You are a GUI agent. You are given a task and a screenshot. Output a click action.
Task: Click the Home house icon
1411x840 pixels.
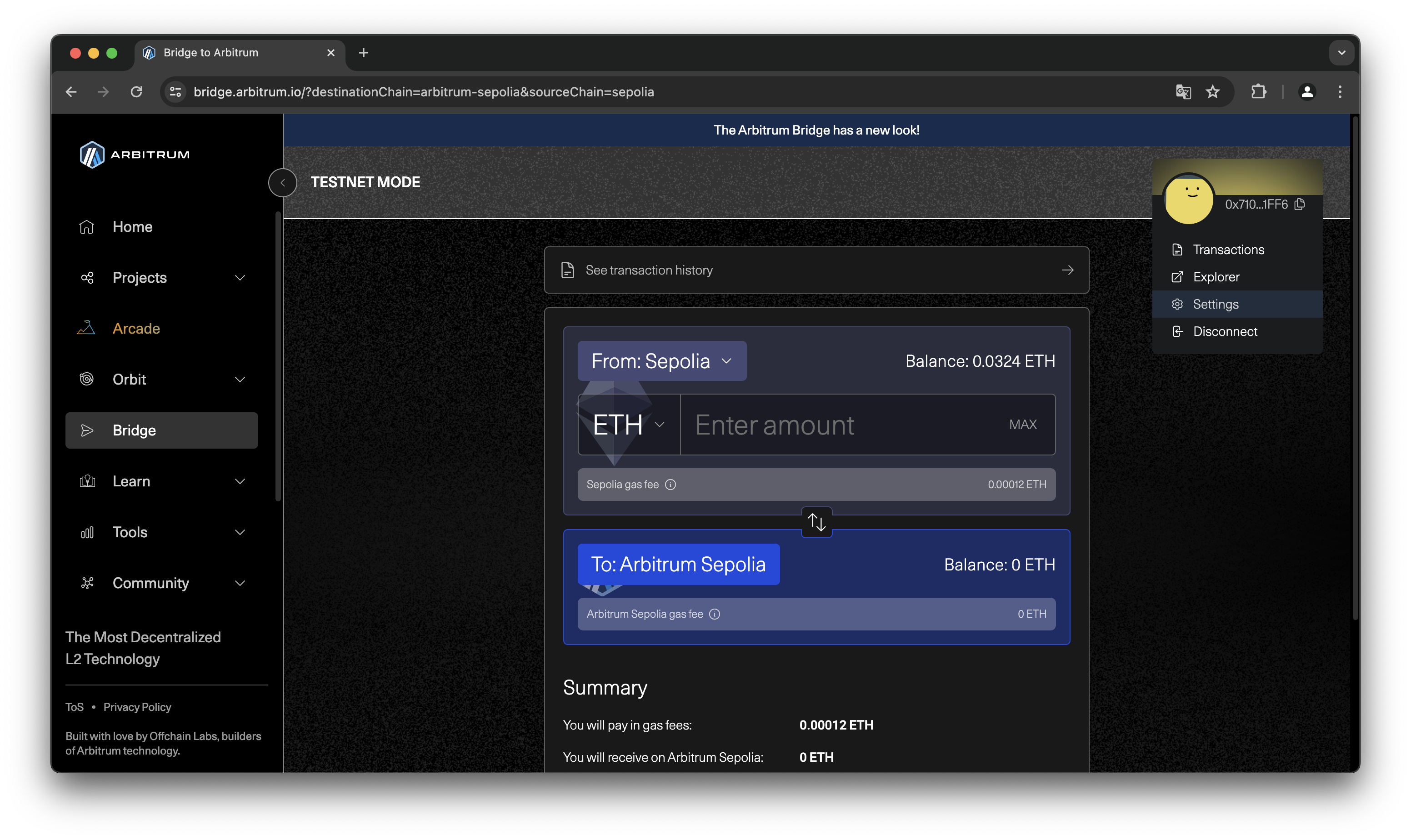(86, 226)
